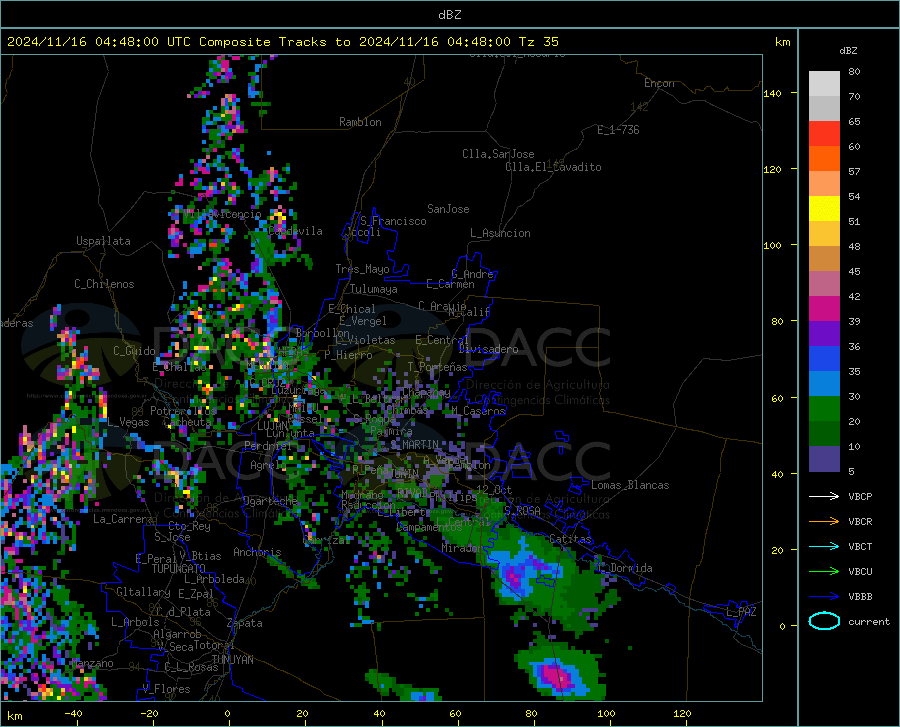Click the 120 km horizontal axis tick label
This screenshot has height=727, width=900.
(x=682, y=713)
